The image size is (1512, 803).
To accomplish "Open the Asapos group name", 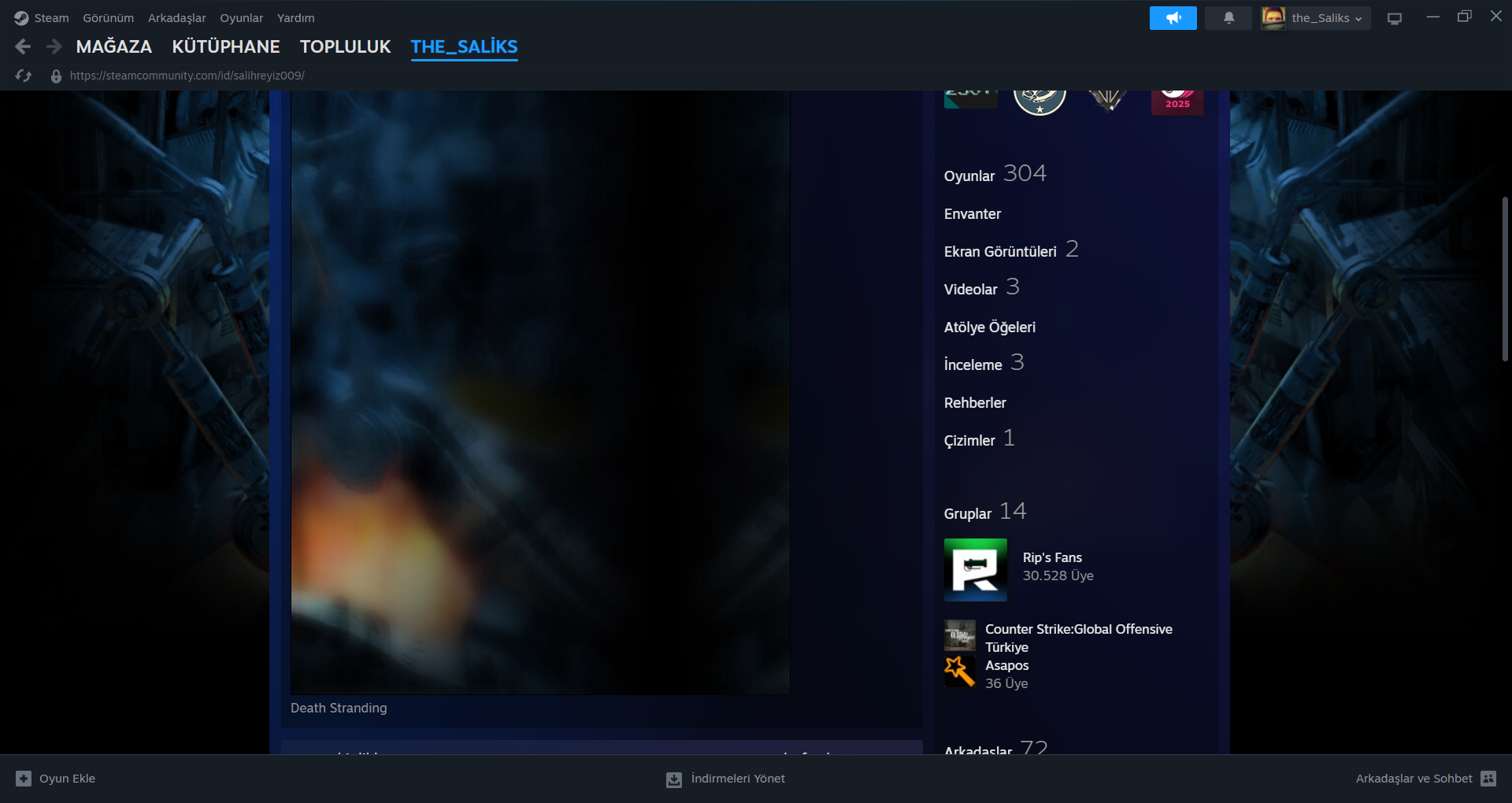I will point(1007,665).
